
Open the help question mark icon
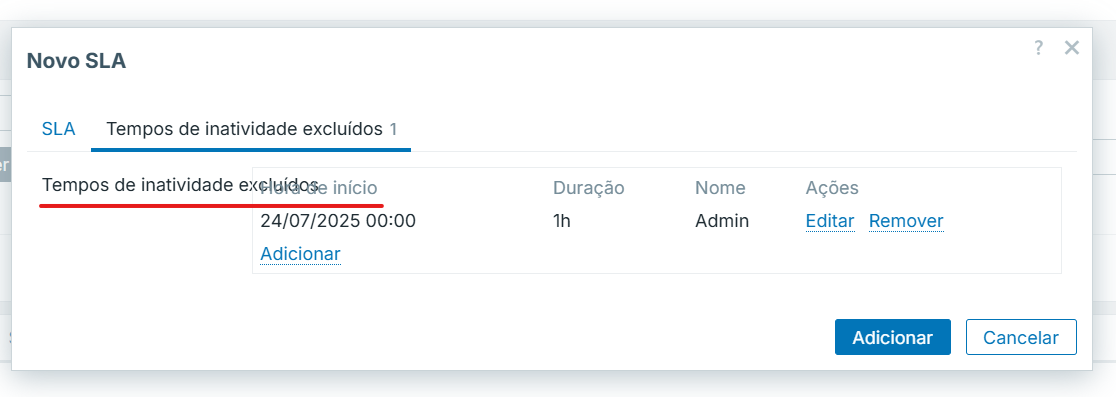(x=1038, y=48)
